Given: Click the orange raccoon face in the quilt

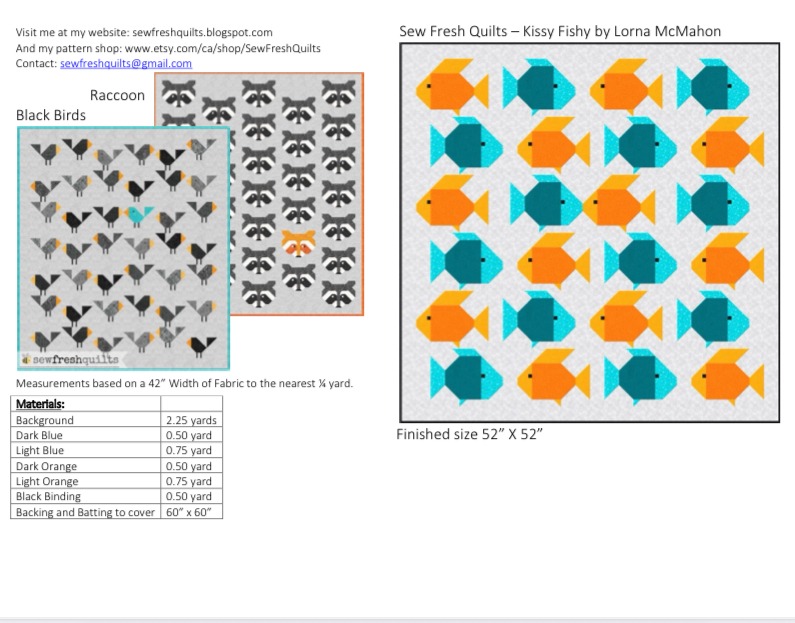Looking at the screenshot, I should pos(297,242).
